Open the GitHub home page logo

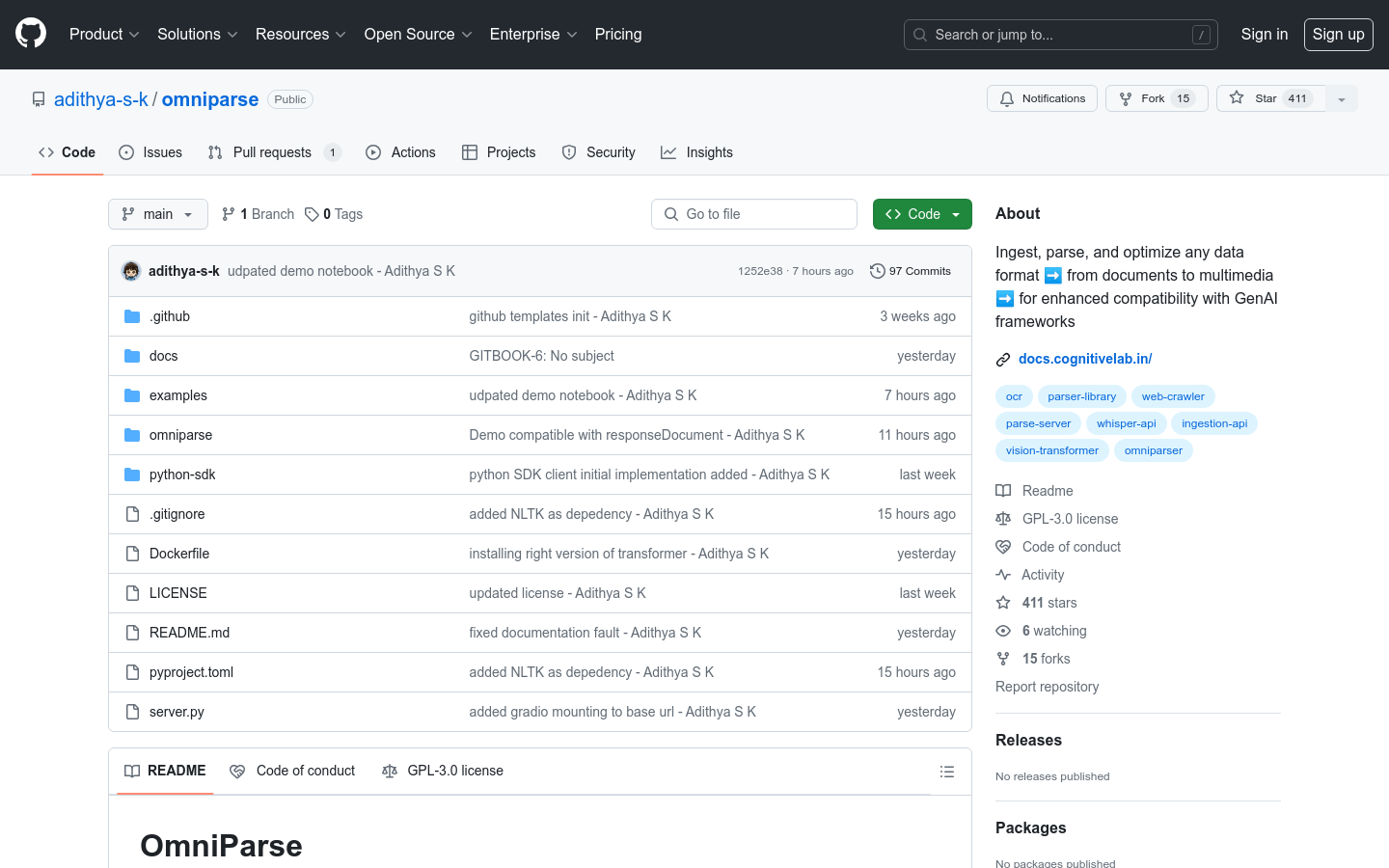(30, 34)
